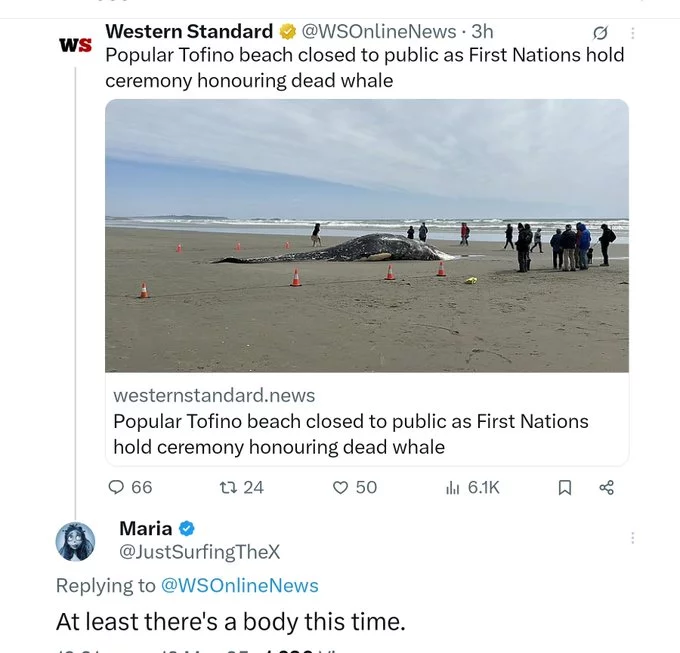Open the Western Standard display name
The image size is (680, 653).
coord(189,31)
